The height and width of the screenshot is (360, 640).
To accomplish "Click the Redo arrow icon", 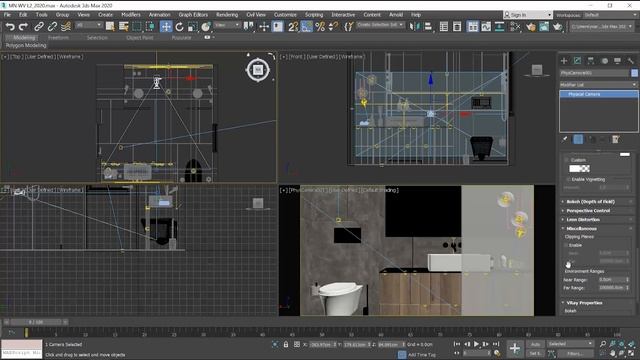I will click(23, 27).
